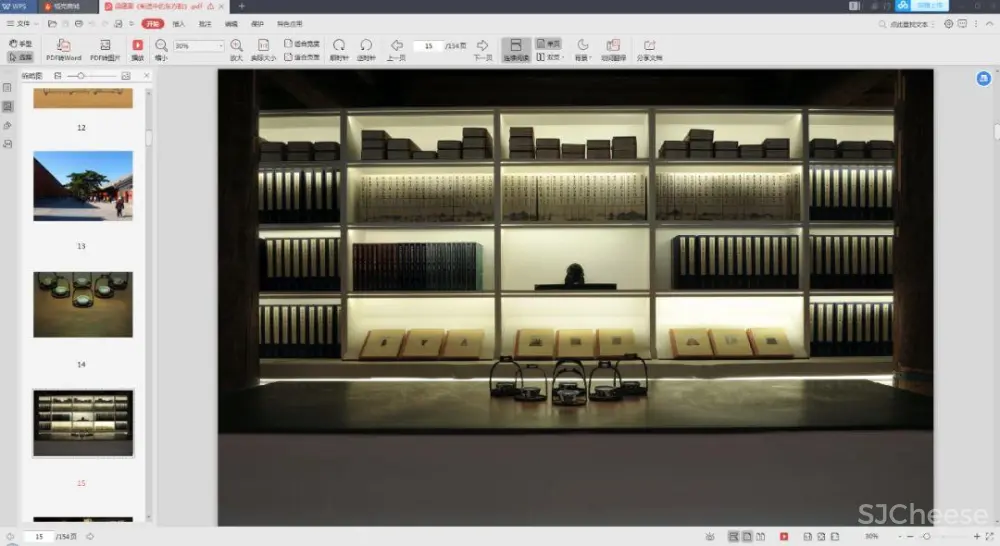
Task: Click the 适合宽度 fit width button
Action: point(302,44)
